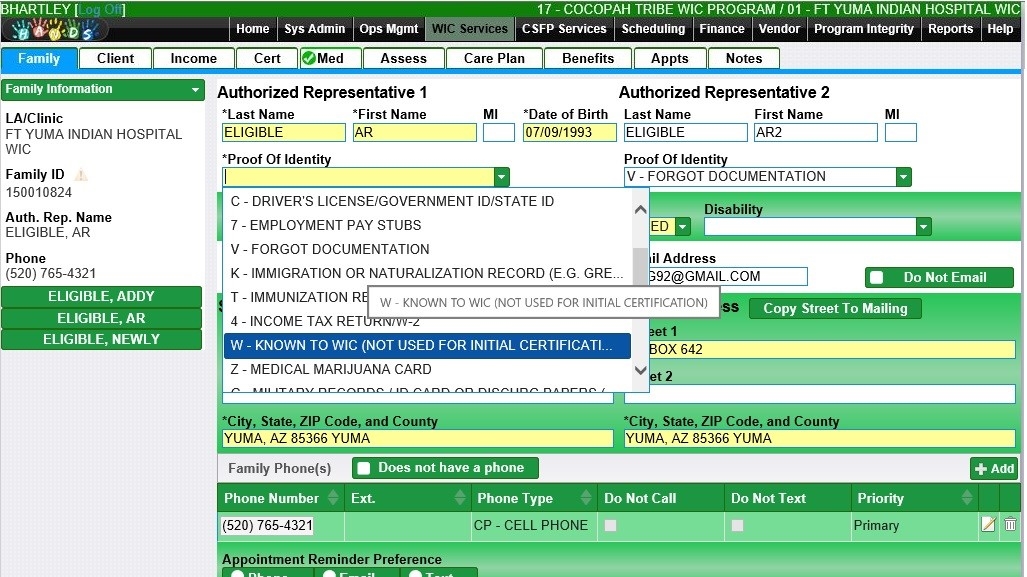
Task: Open the Disability dropdown
Action: 924,227
